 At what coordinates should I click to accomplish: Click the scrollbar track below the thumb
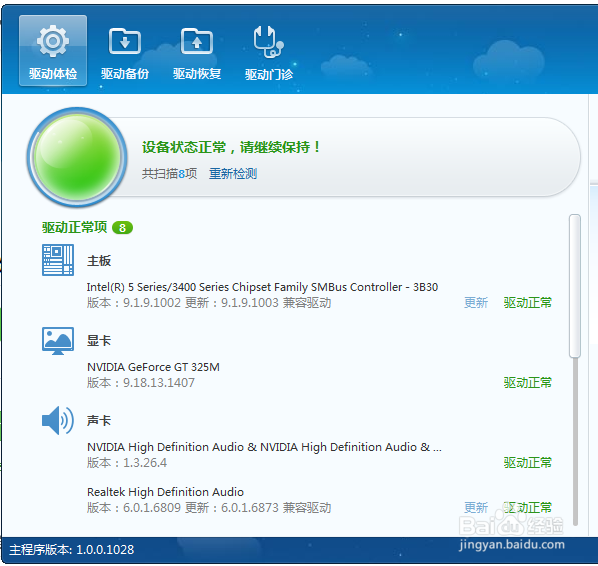coord(575,442)
